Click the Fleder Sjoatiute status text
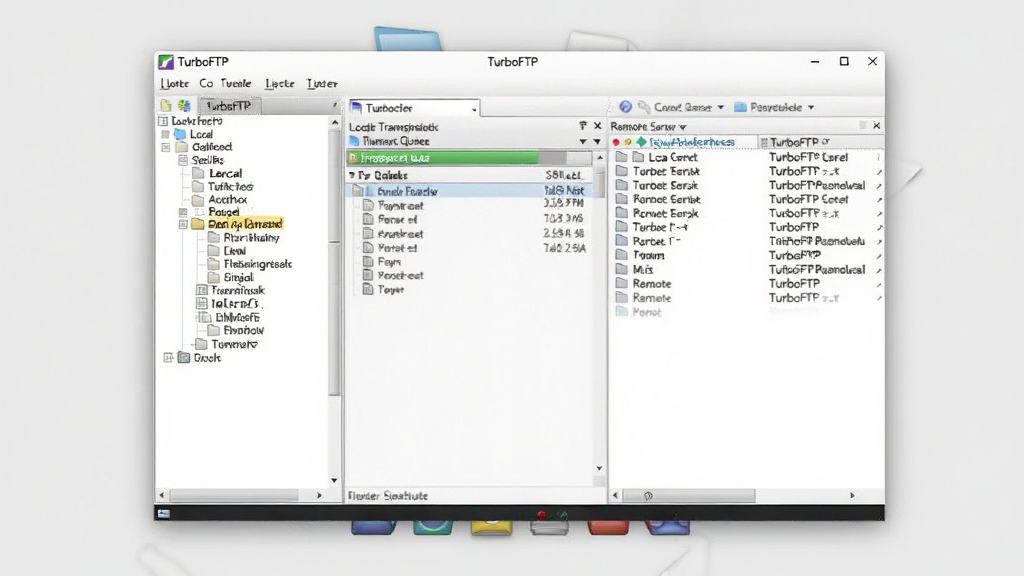 [388, 496]
